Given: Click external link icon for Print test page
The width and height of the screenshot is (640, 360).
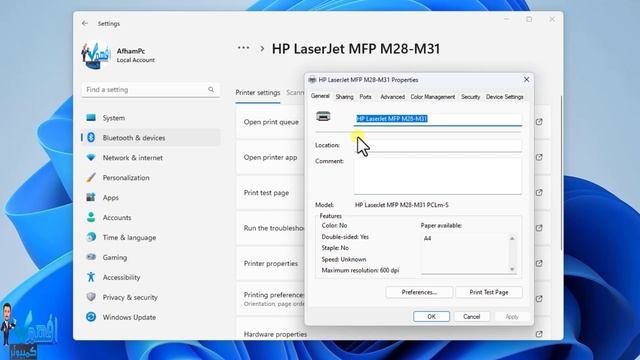Looking at the screenshot, I should (x=539, y=192).
